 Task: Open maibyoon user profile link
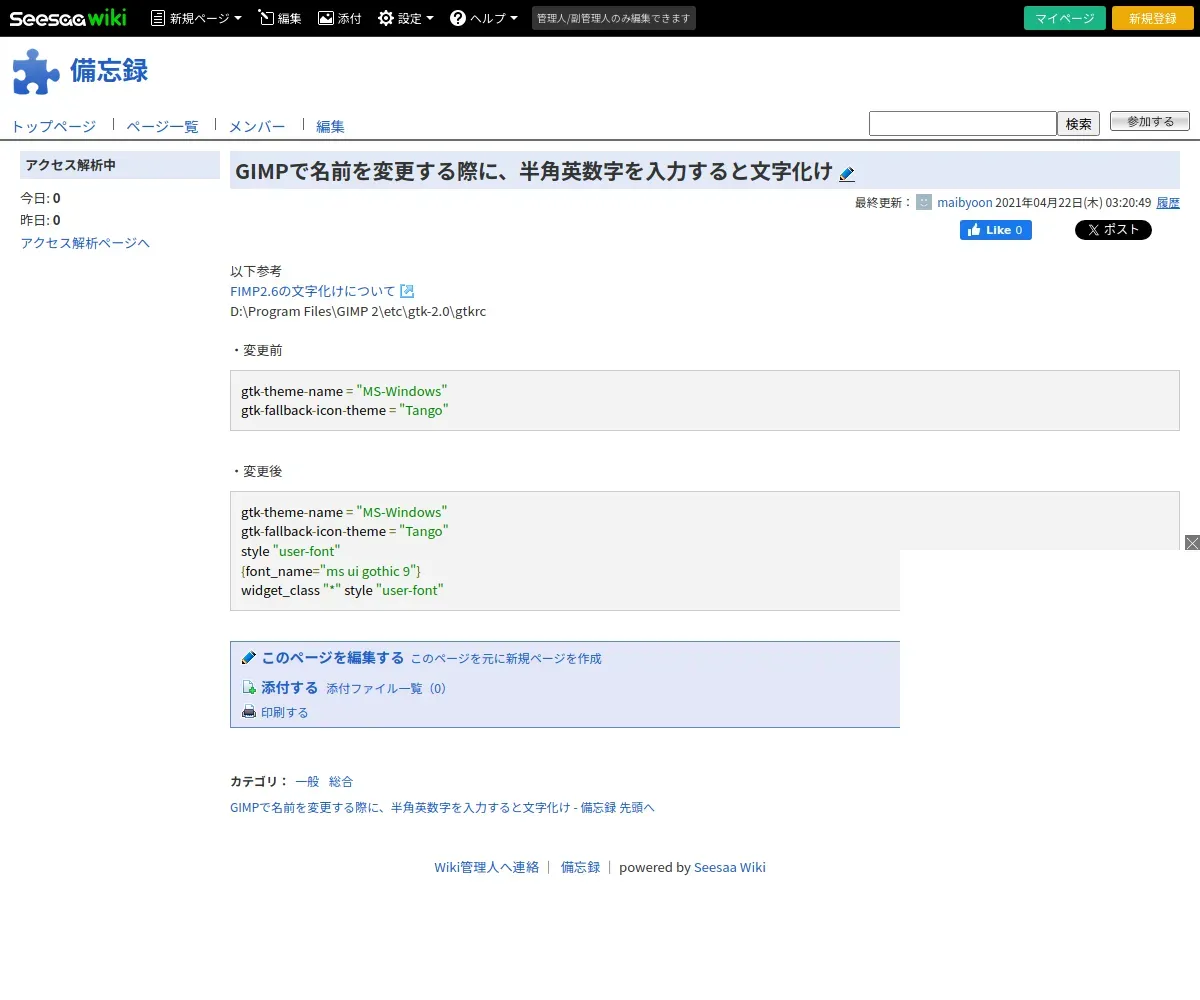[x=965, y=202]
